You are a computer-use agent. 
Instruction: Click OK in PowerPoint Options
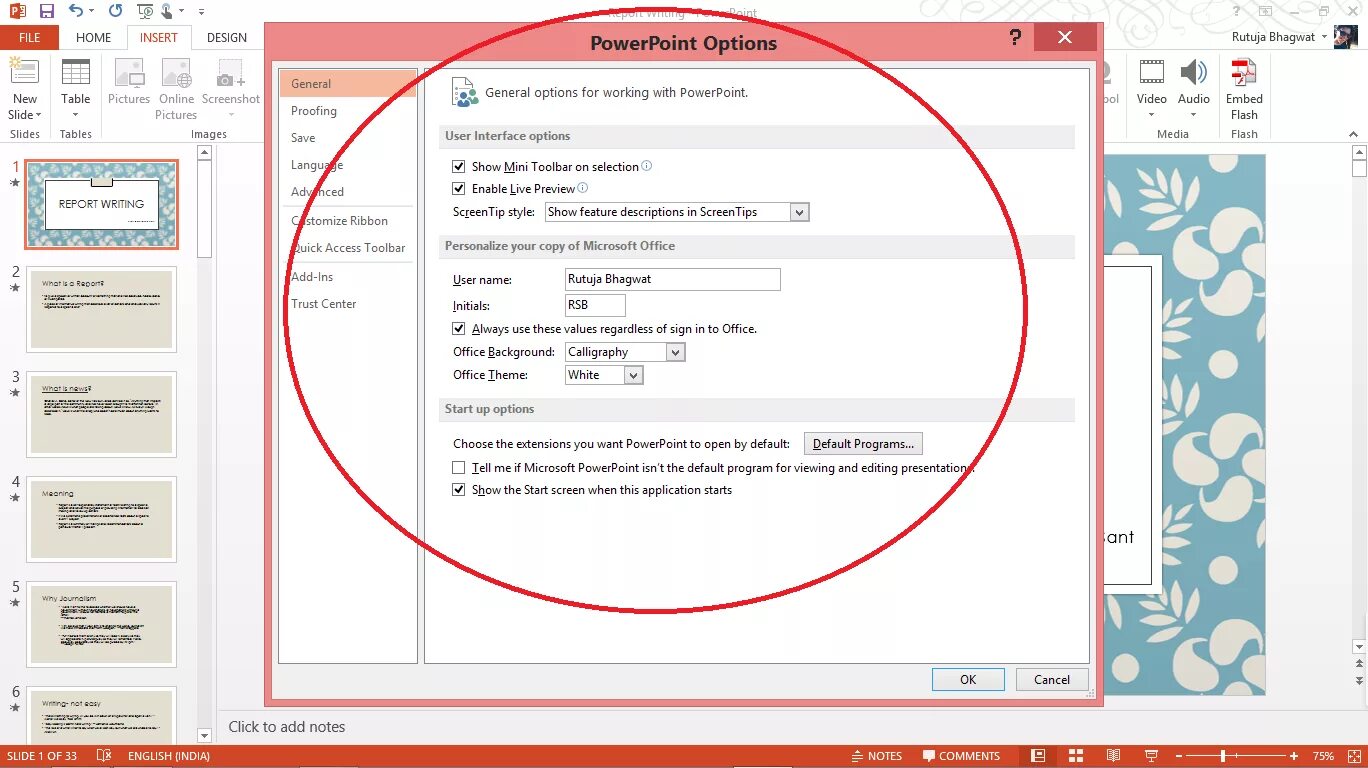point(968,679)
